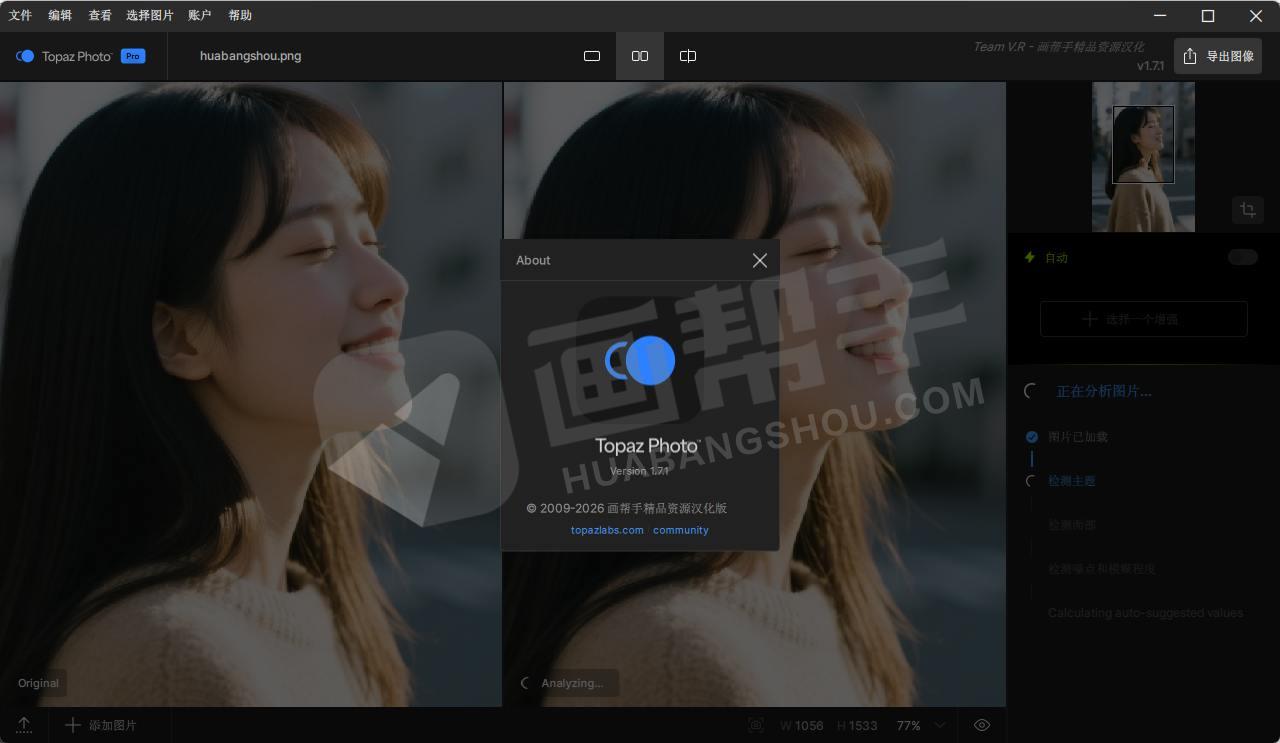
Task: Activate the crop tool icon
Action: pyautogui.click(x=1248, y=210)
